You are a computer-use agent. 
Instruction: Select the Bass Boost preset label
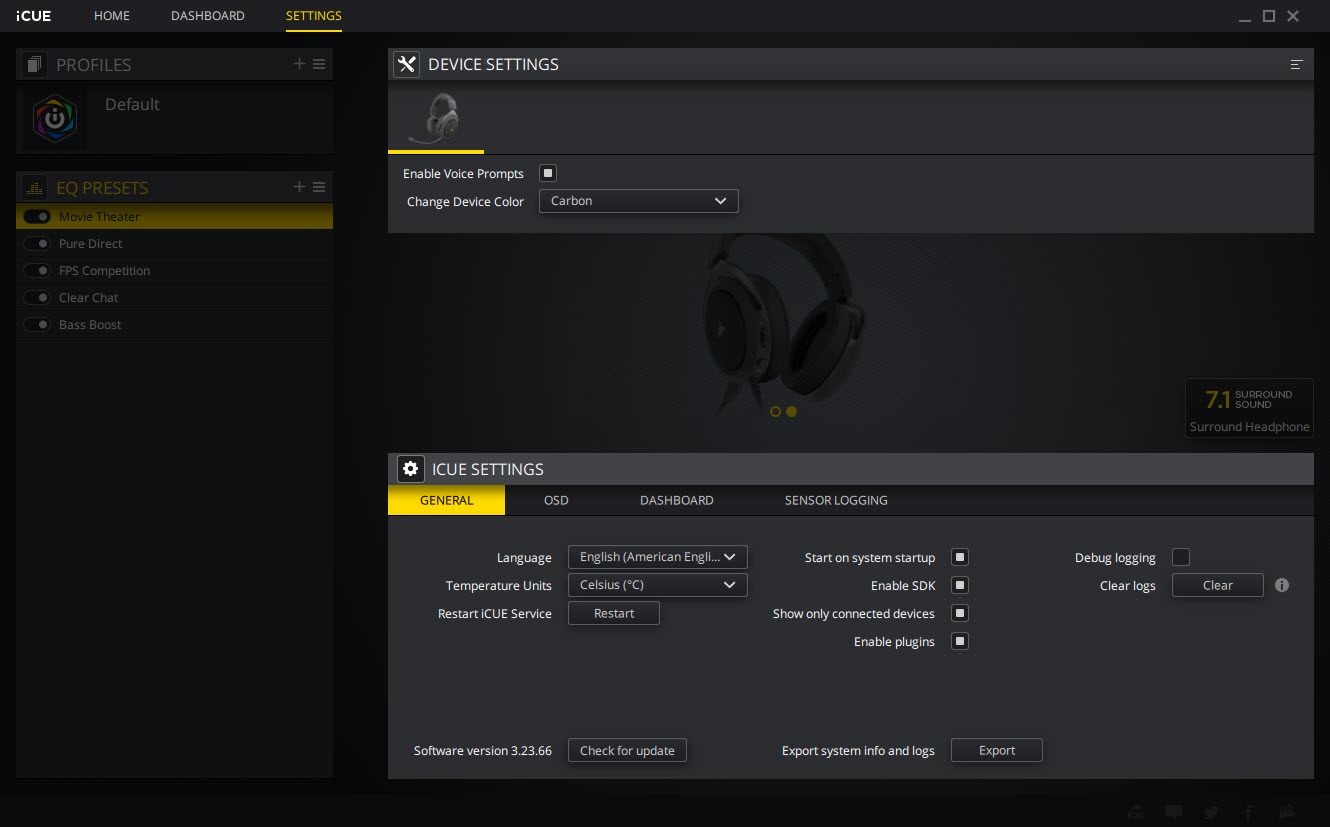pyautogui.click(x=90, y=325)
